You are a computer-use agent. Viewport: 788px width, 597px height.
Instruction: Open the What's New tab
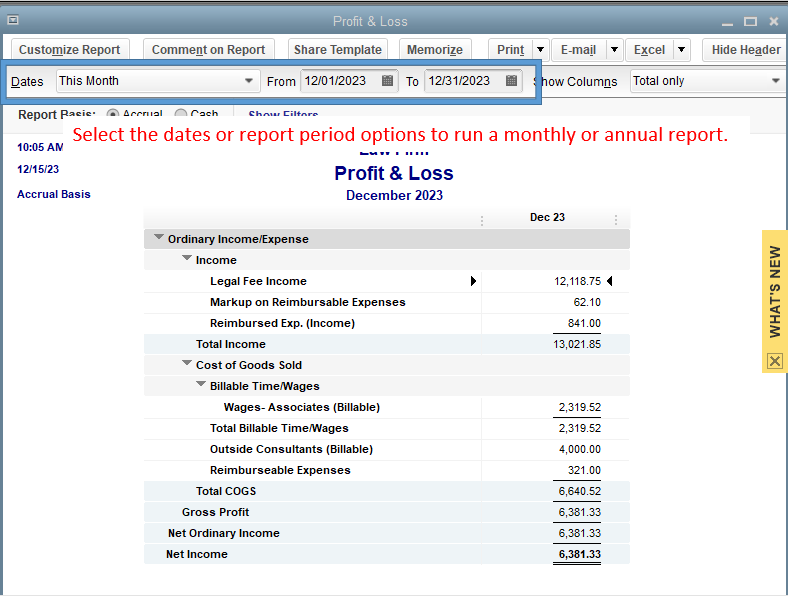click(x=775, y=292)
